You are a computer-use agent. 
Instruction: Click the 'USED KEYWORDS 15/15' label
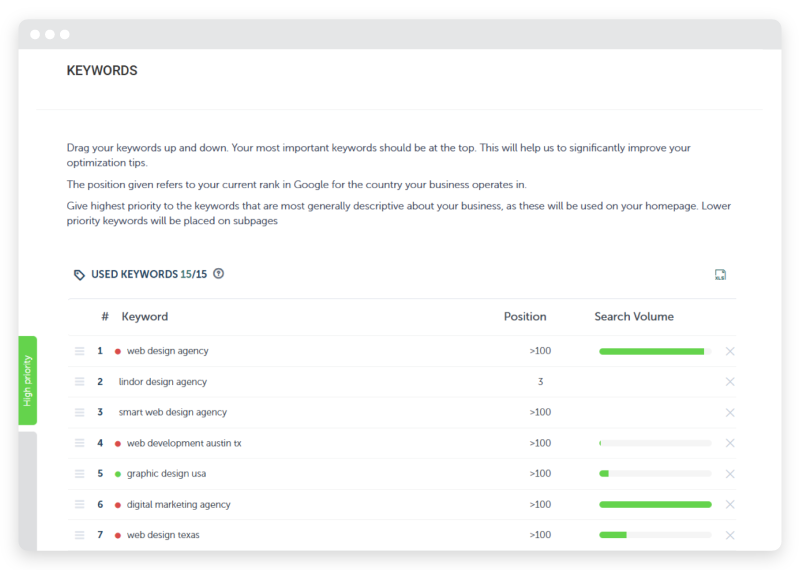click(149, 275)
